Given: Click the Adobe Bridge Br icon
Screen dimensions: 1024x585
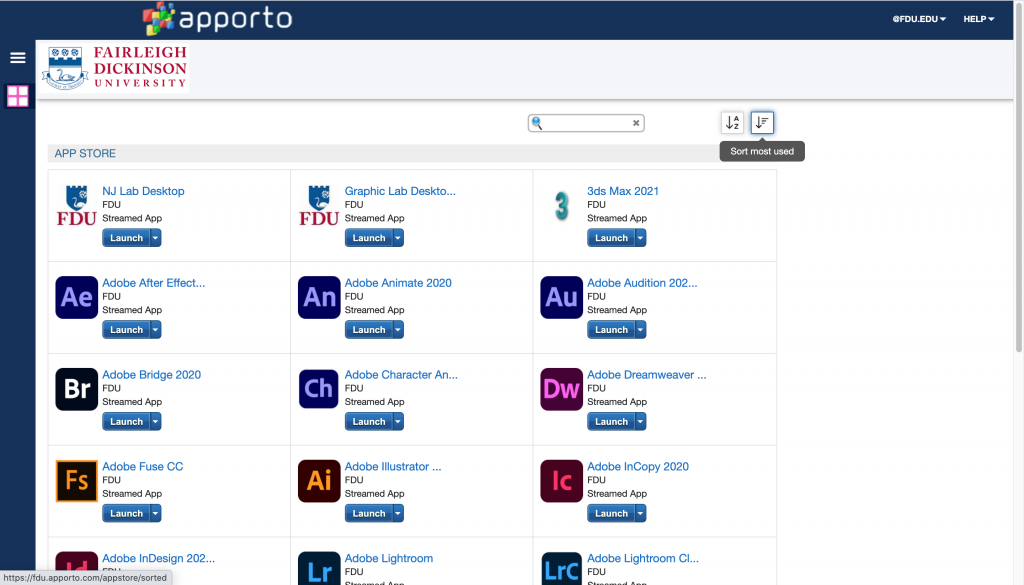Looking at the screenshot, I should 76,389.
